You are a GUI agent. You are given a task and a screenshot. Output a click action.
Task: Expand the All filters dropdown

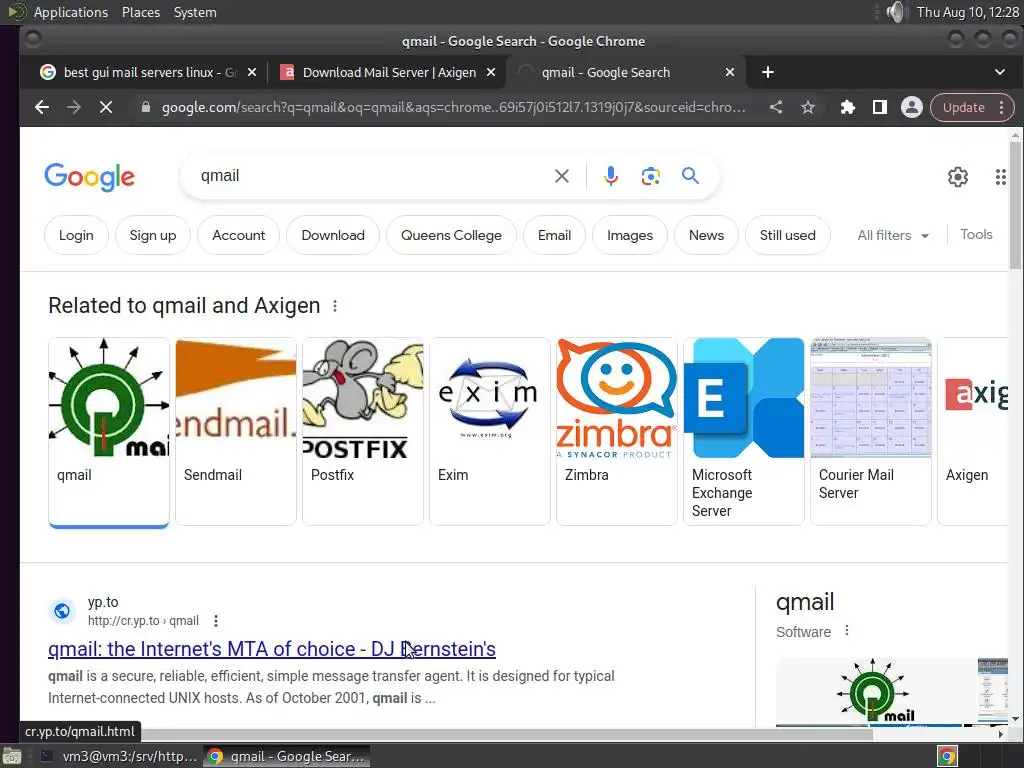tap(892, 235)
